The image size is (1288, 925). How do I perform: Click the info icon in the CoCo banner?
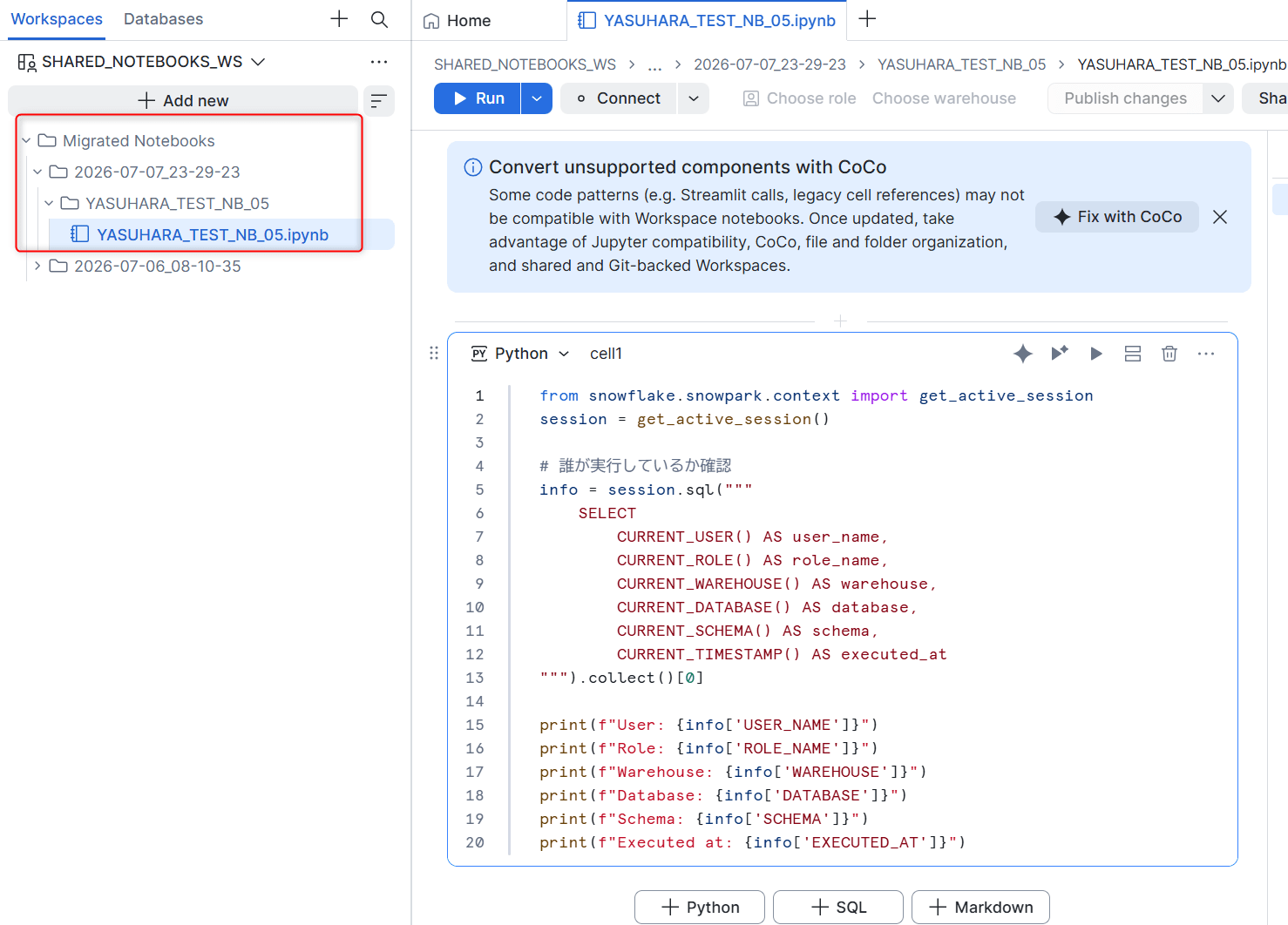473,167
